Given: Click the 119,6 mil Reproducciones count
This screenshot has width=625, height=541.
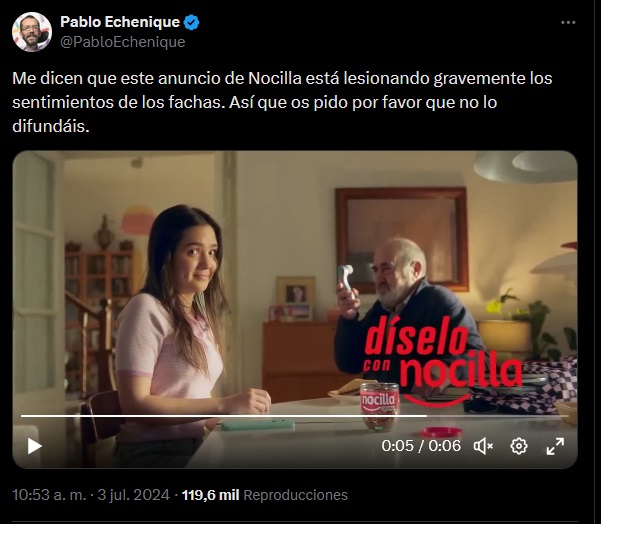Looking at the screenshot, I should click(265, 495).
